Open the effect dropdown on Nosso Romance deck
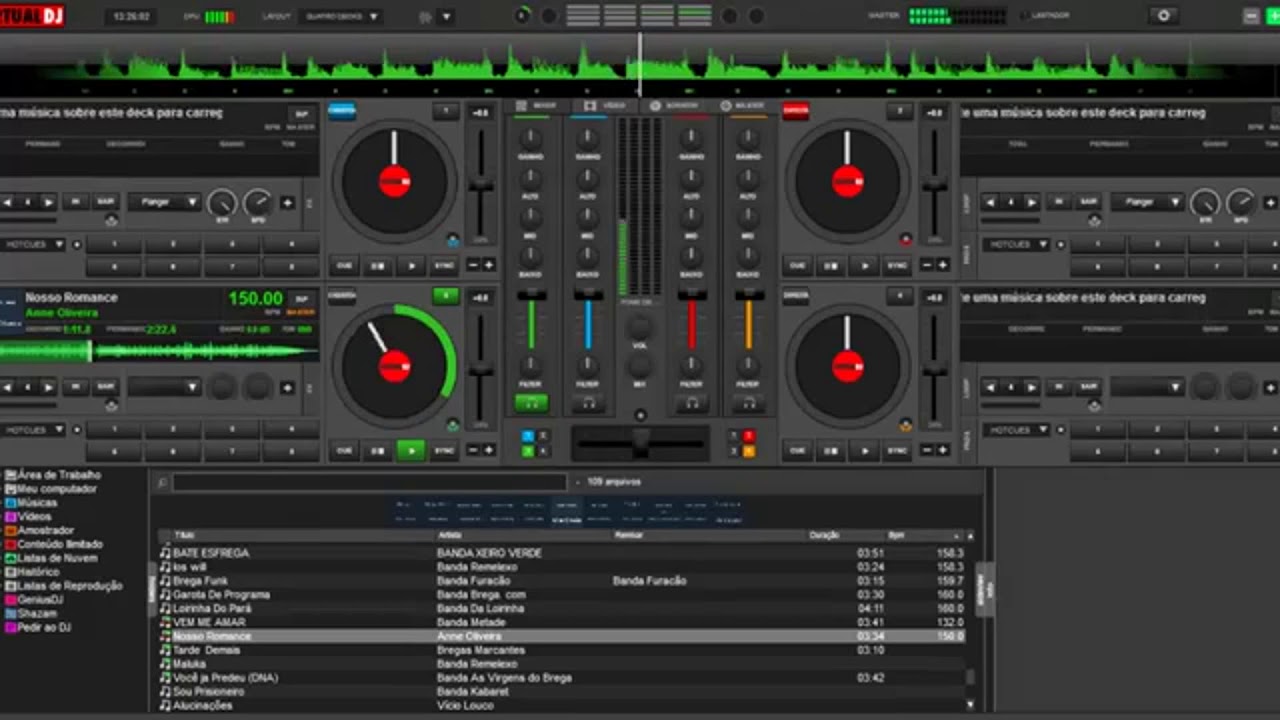The width and height of the screenshot is (1280, 720). pyautogui.click(x=164, y=387)
